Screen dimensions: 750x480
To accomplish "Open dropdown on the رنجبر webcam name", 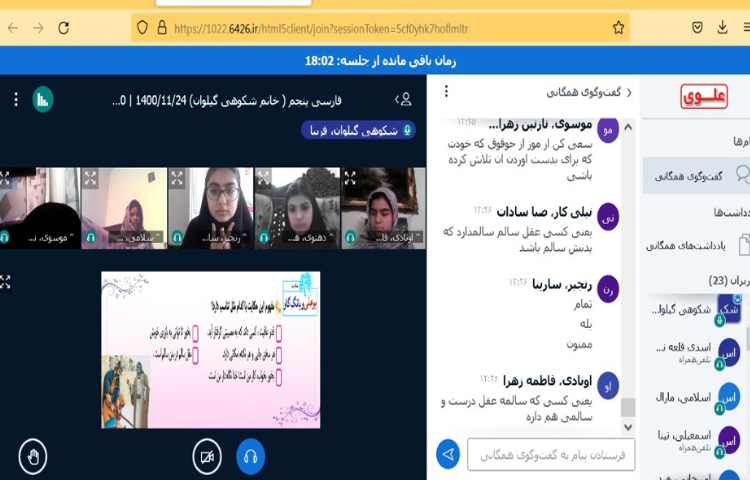I will tap(223, 237).
